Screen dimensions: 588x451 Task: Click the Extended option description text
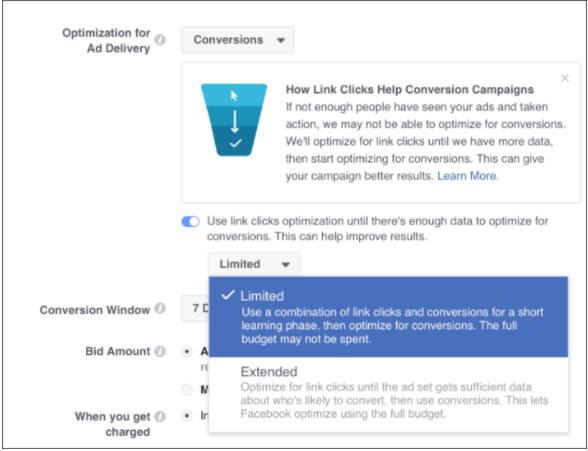[394, 400]
